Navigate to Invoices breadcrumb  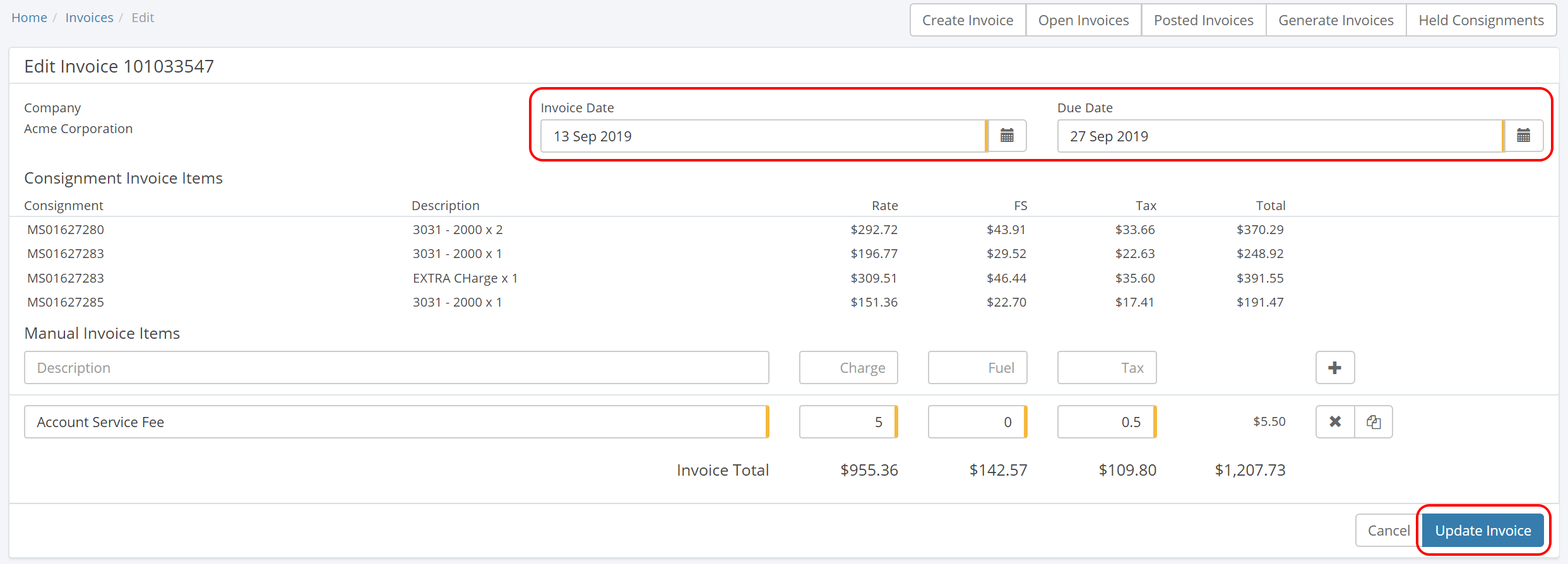coord(89,18)
